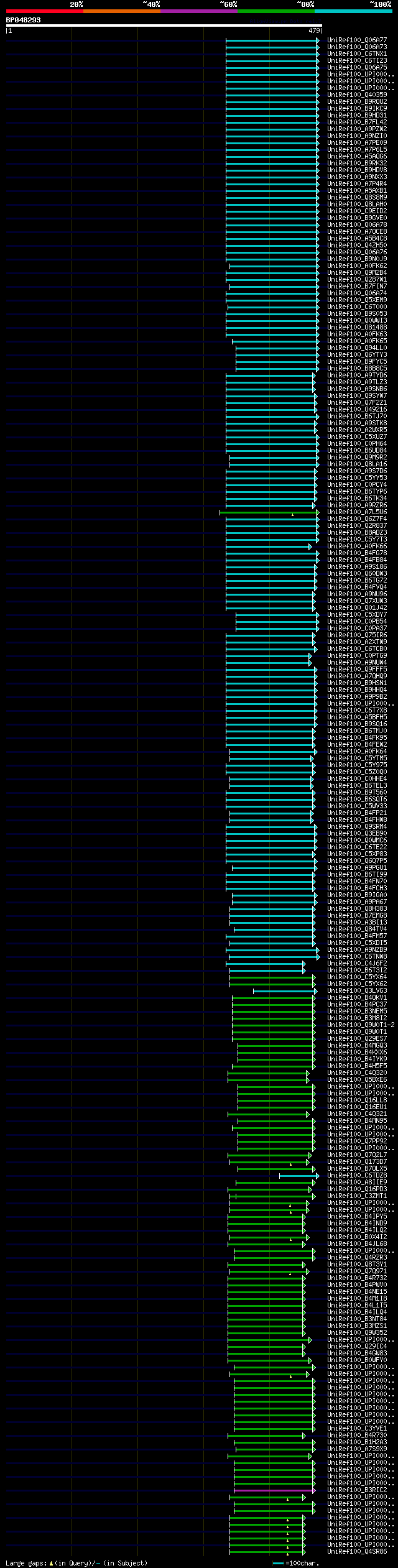This screenshot has width=398, height=1568.
Task: Select the UniRef100_B3NEM5 label
Action: click(357, 1012)
